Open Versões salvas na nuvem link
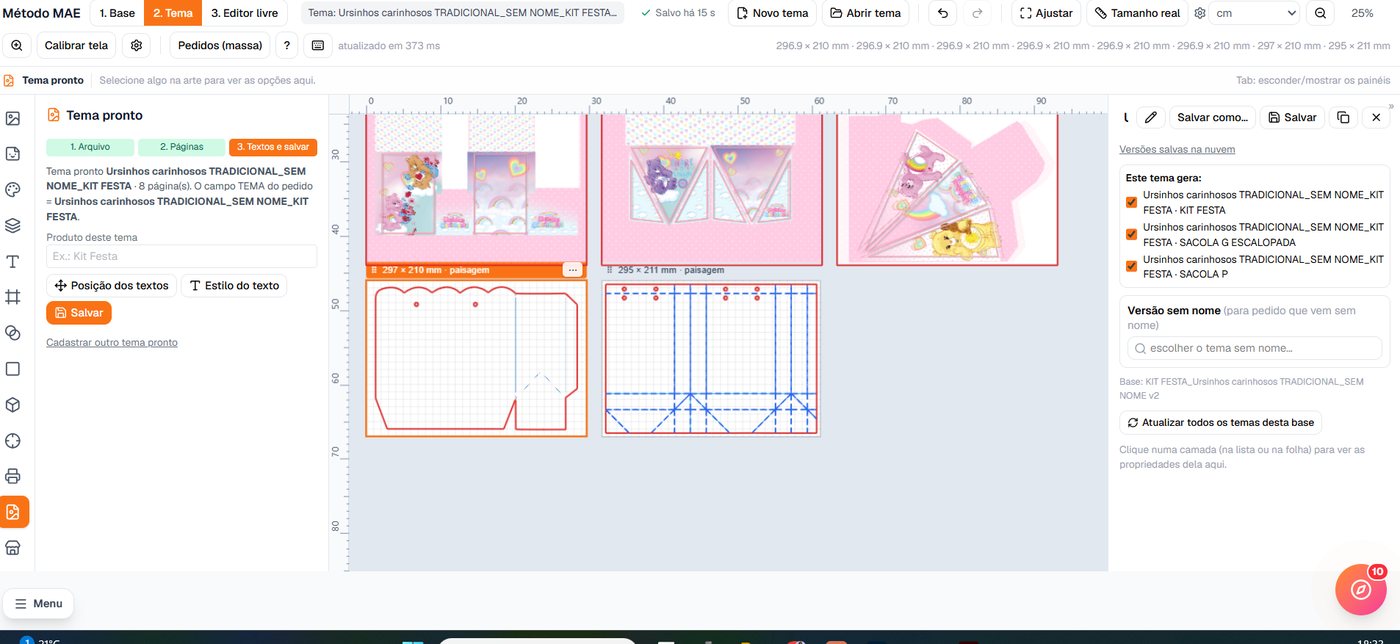Image resolution: width=1400 pixels, height=644 pixels. click(x=1177, y=149)
